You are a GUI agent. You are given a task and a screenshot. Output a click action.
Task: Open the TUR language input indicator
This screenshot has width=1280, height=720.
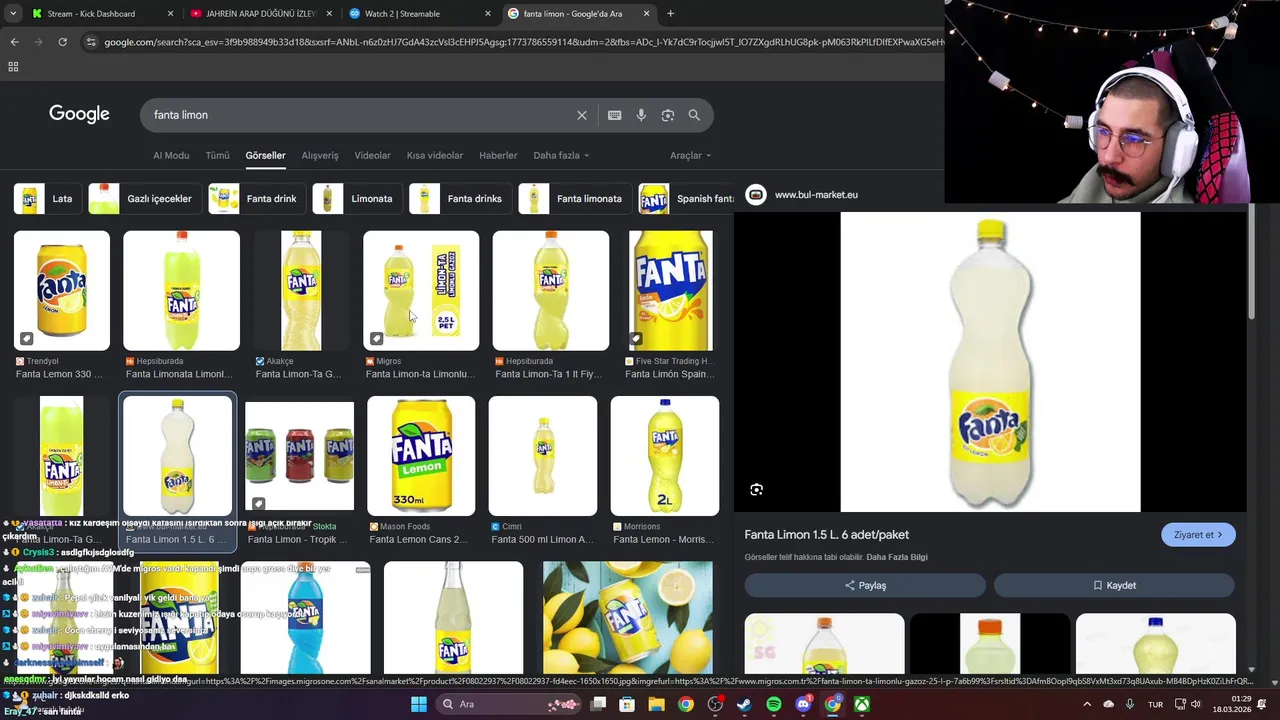click(1155, 704)
